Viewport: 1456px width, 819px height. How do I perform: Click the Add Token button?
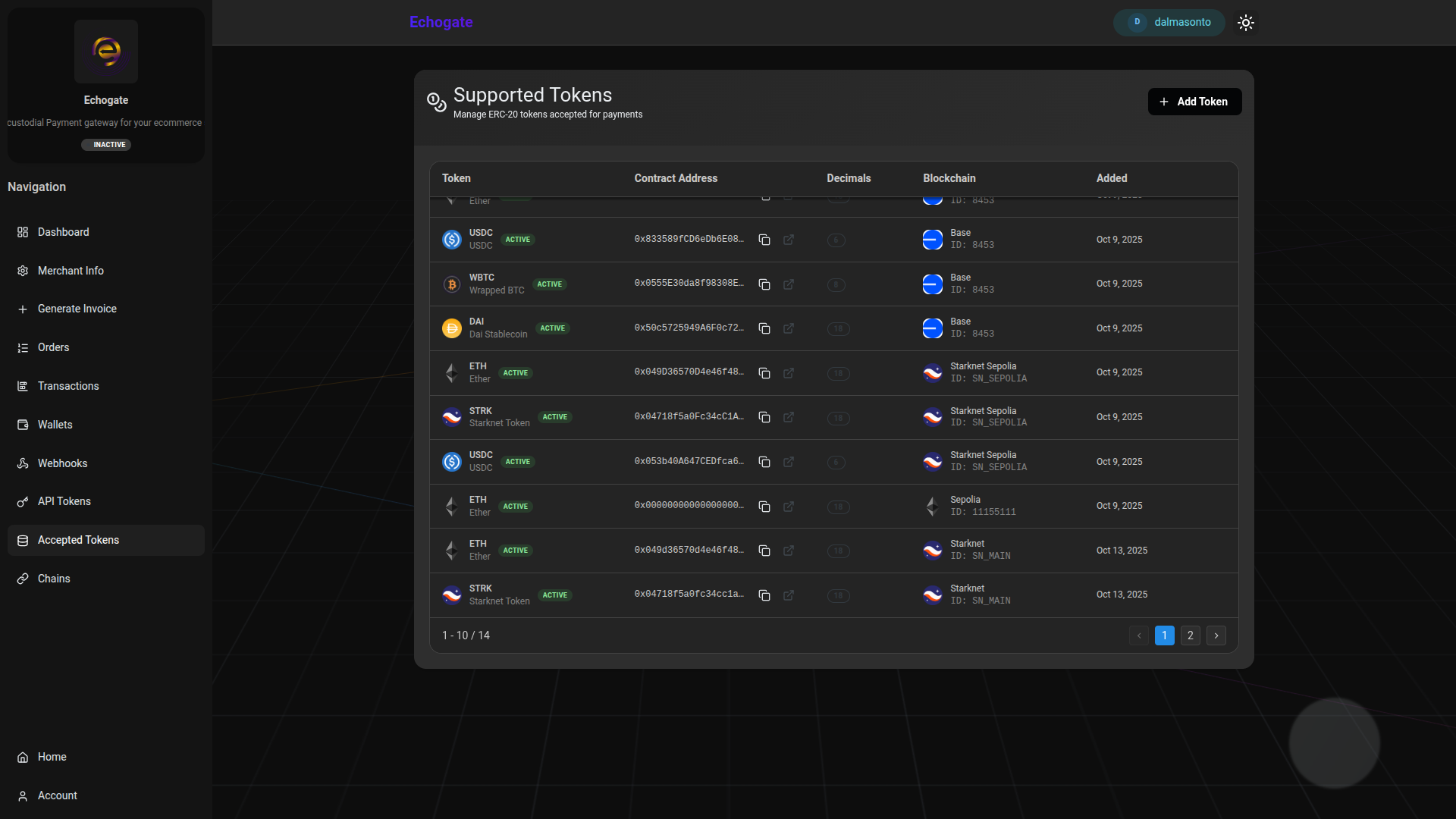click(1194, 102)
